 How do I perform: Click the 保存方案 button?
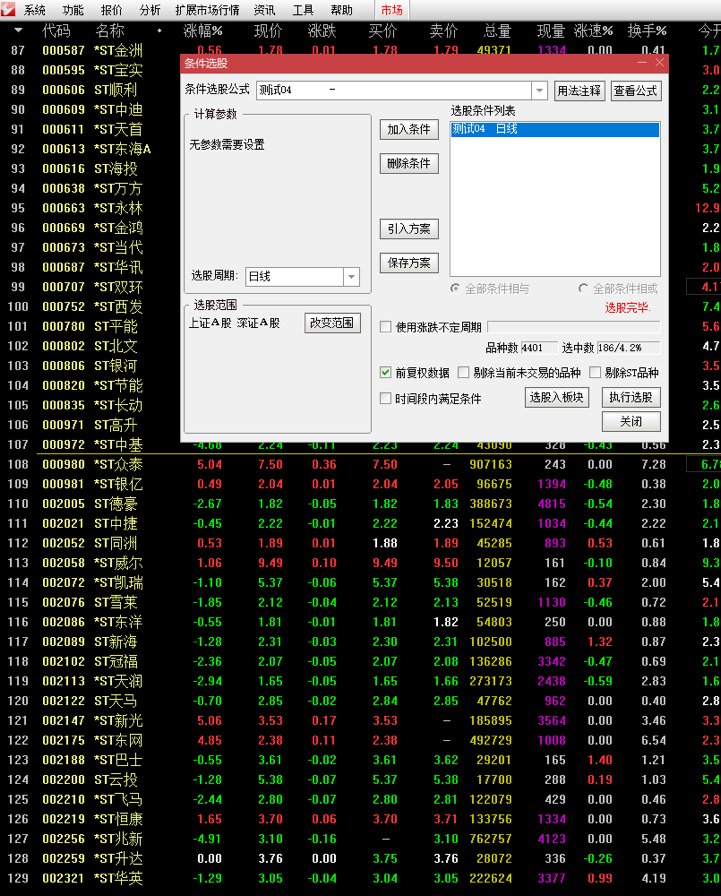click(409, 263)
